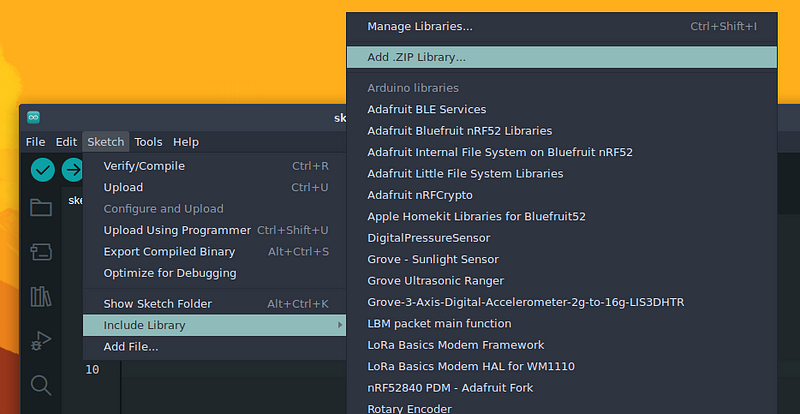Choose Upload in the Sketch menu
This screenshot has height=414, width=800.
point(214,187)
